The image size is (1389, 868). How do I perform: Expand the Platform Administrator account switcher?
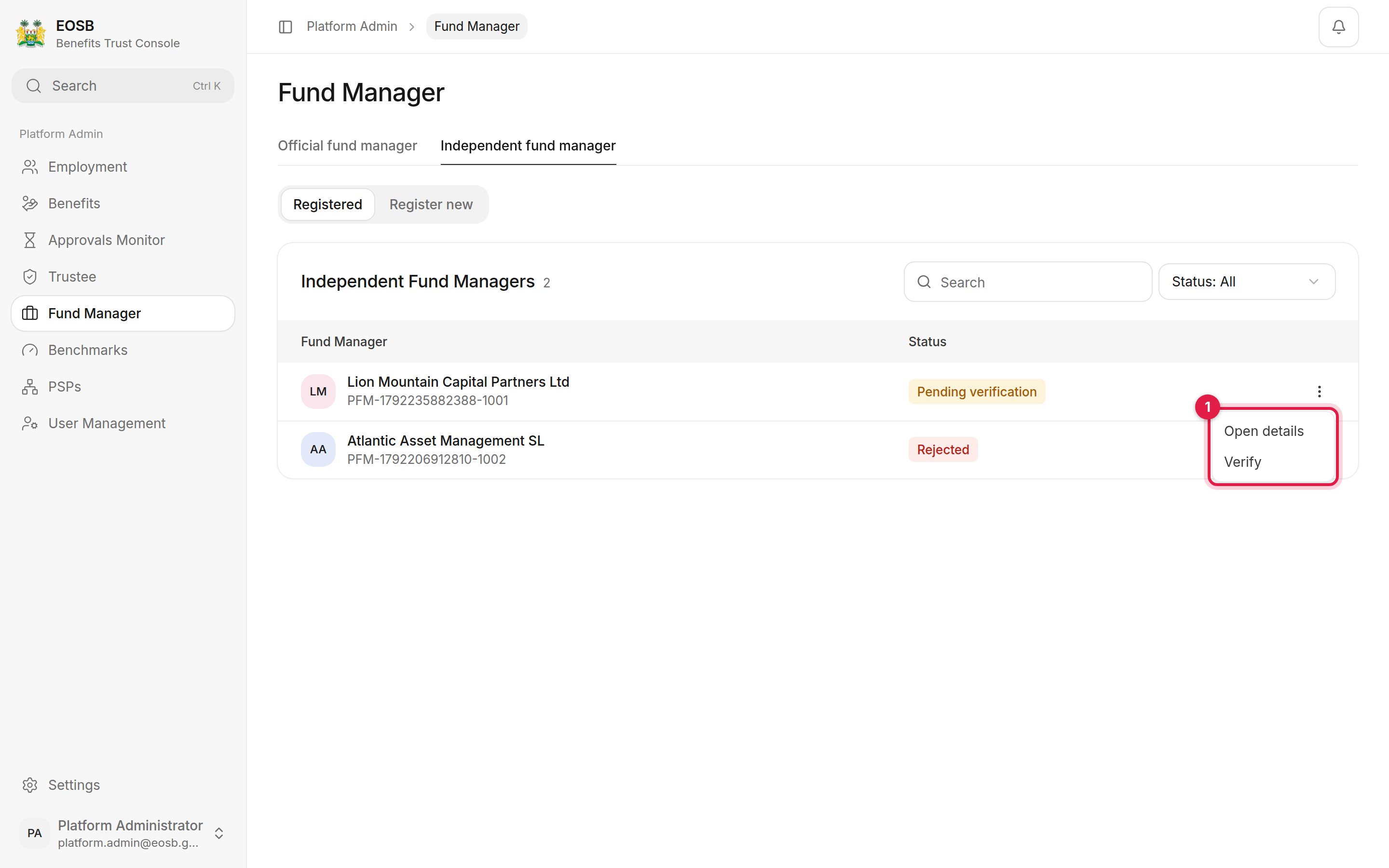(x=218, y=833)
